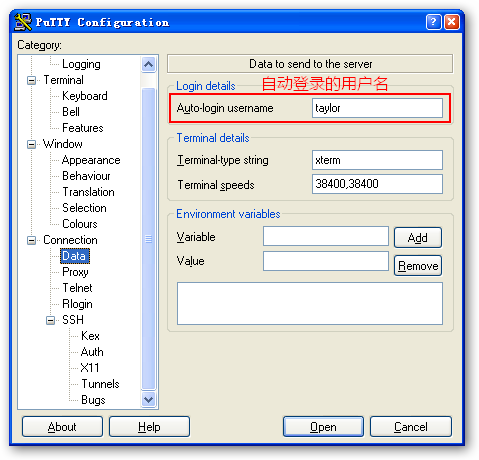Click Add to add environment variable

(x=418, y=238)
